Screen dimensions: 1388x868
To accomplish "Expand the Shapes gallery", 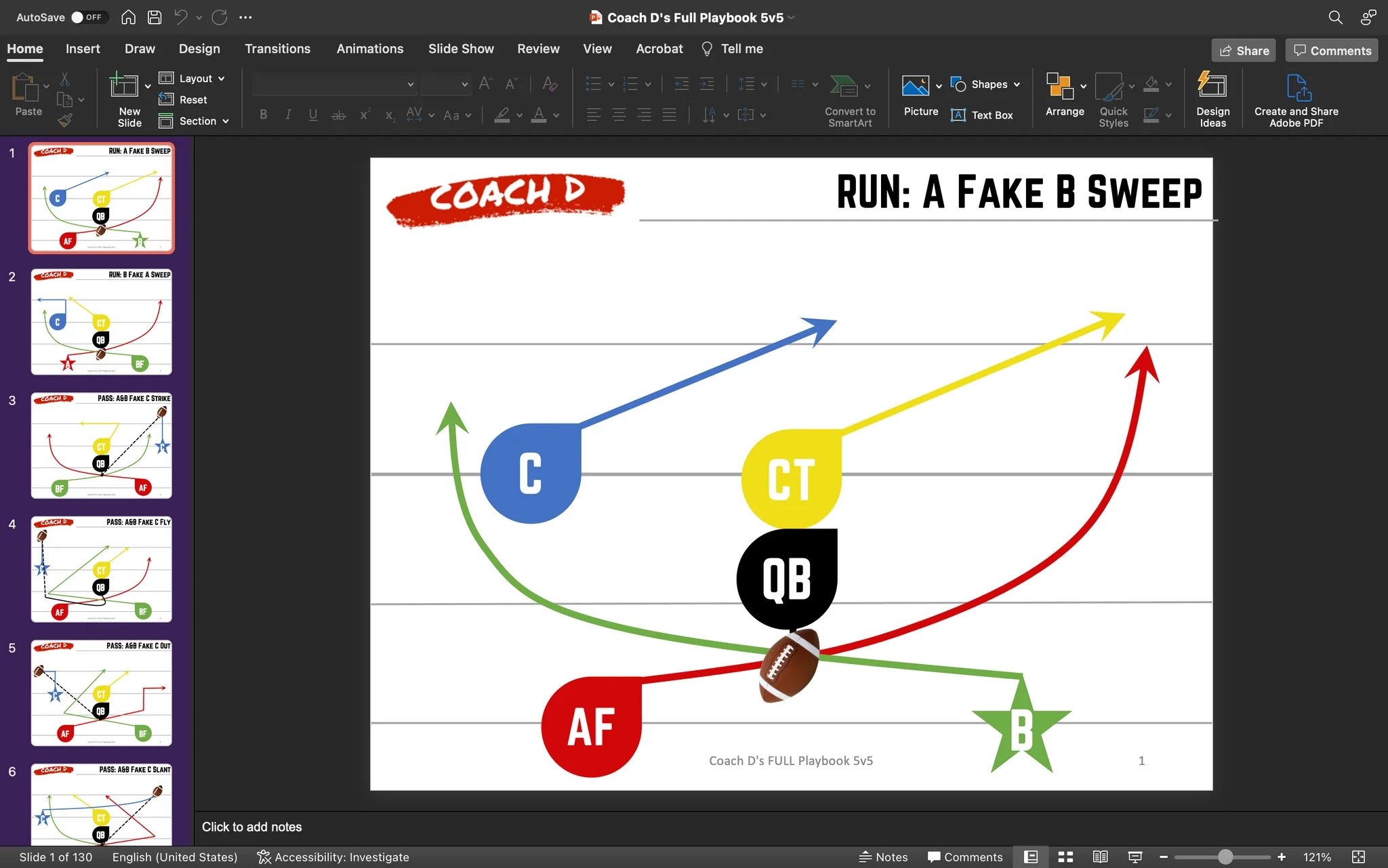I will point(1017,84).
